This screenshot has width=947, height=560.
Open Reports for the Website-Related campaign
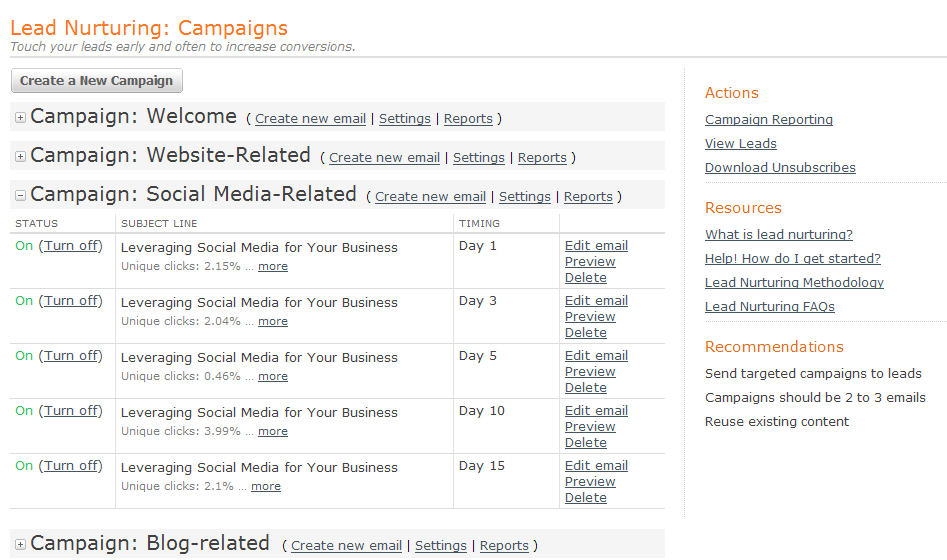[542, 158]
